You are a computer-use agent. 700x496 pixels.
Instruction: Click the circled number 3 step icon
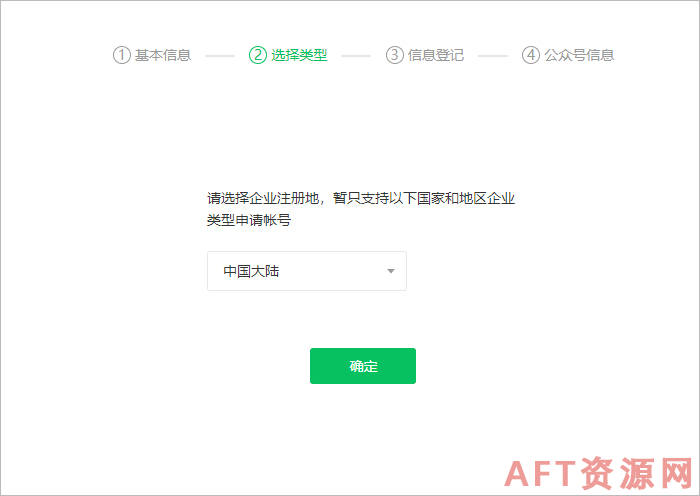(x=395, y=55)
